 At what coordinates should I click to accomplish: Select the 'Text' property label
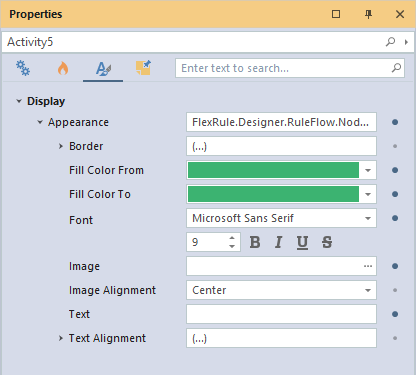79,314
